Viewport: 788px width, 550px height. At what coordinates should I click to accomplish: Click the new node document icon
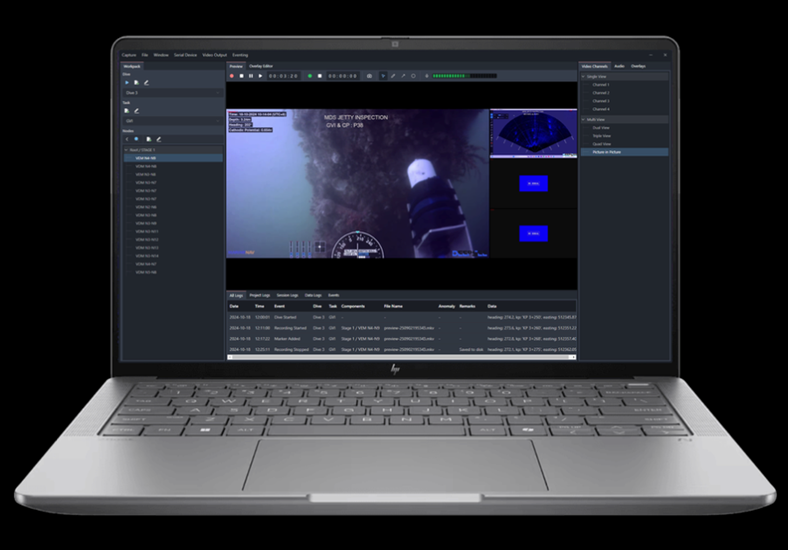(x=149, y=139)
